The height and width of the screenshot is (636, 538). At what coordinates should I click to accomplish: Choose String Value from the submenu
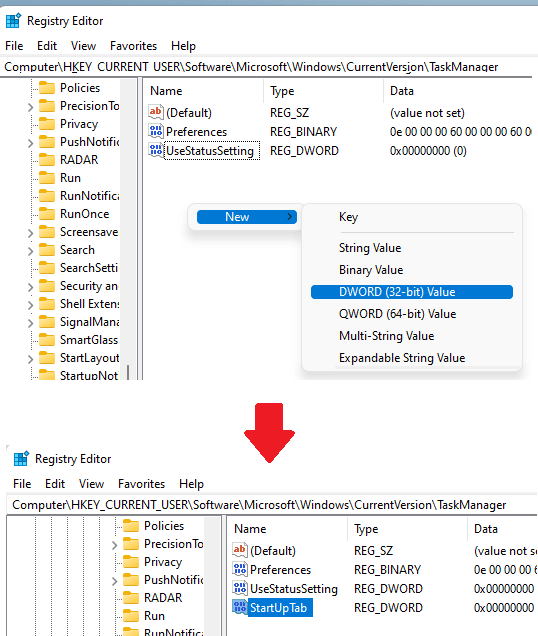[370, 248]
